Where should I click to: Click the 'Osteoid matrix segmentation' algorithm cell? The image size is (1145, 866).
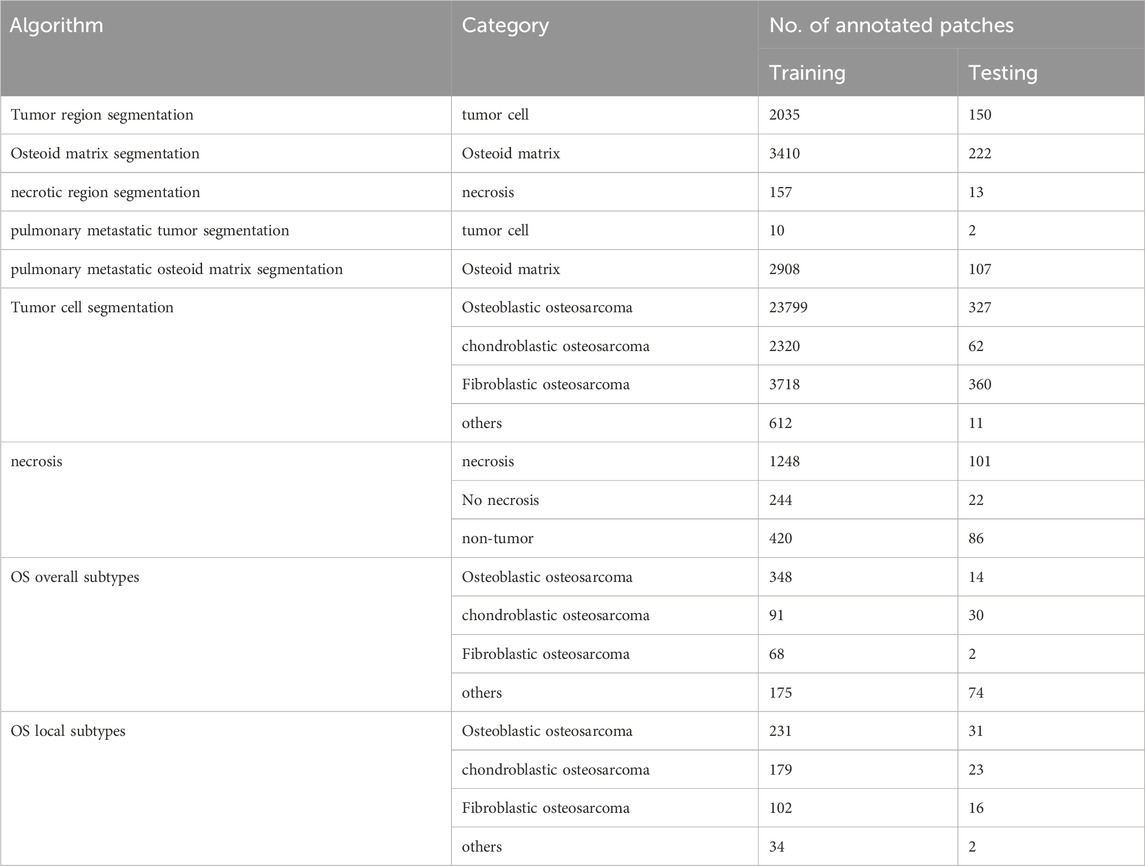pos(105,154)
